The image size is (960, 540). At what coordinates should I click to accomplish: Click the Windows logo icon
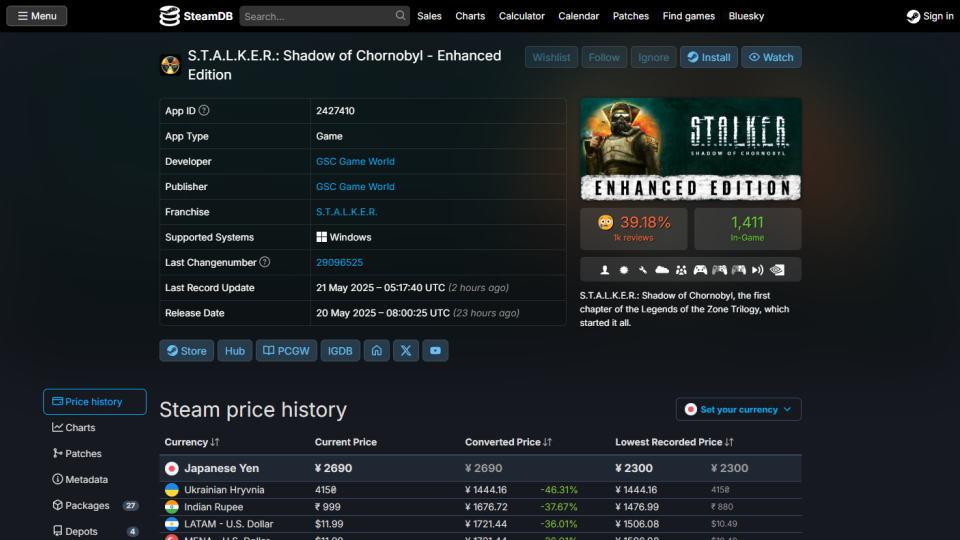pyautogui.click(x=321, y=237)
